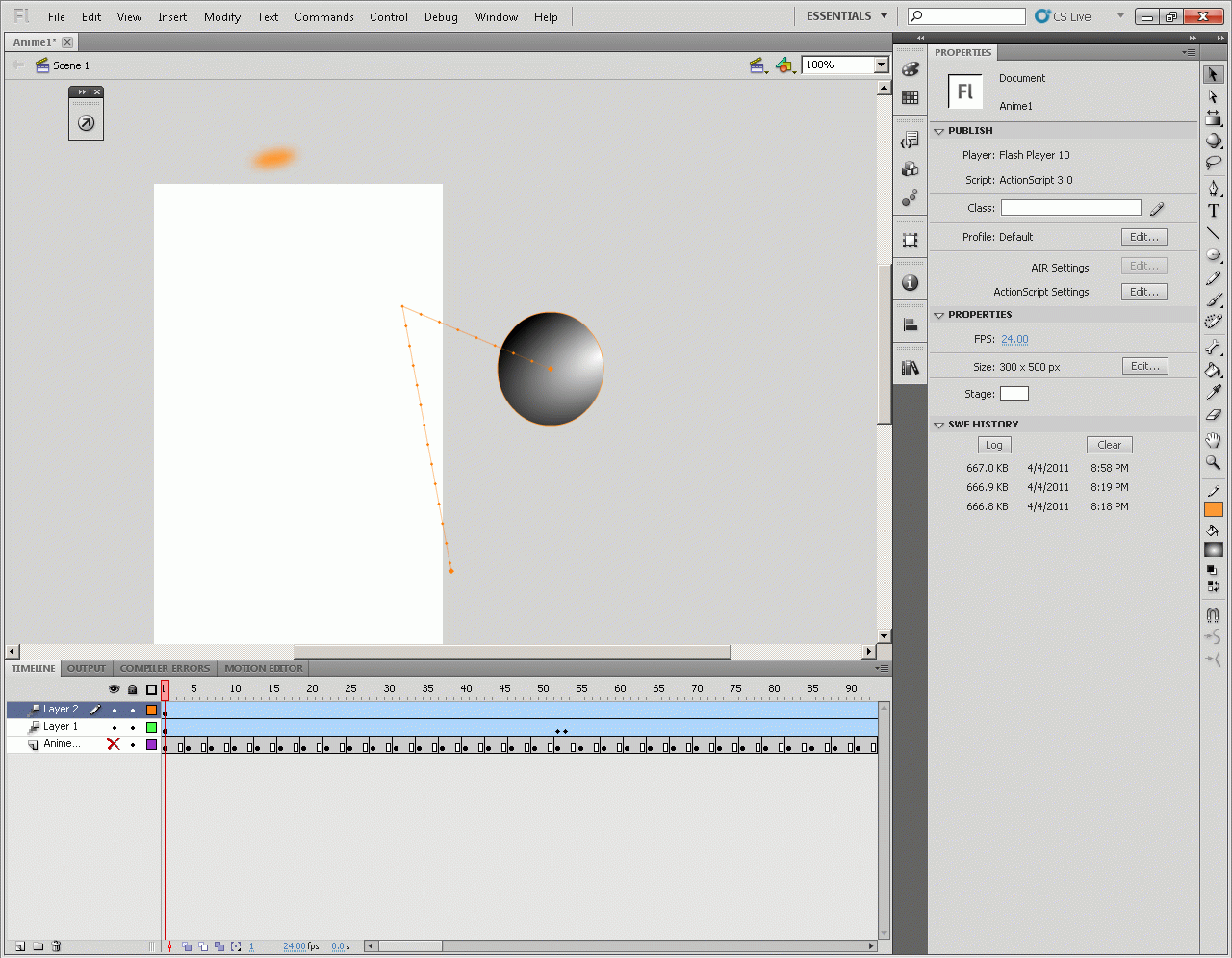Screen dimensions: 1232x958
Task: Click Edit button for Profile
Action: click(x=1144, y=237)
